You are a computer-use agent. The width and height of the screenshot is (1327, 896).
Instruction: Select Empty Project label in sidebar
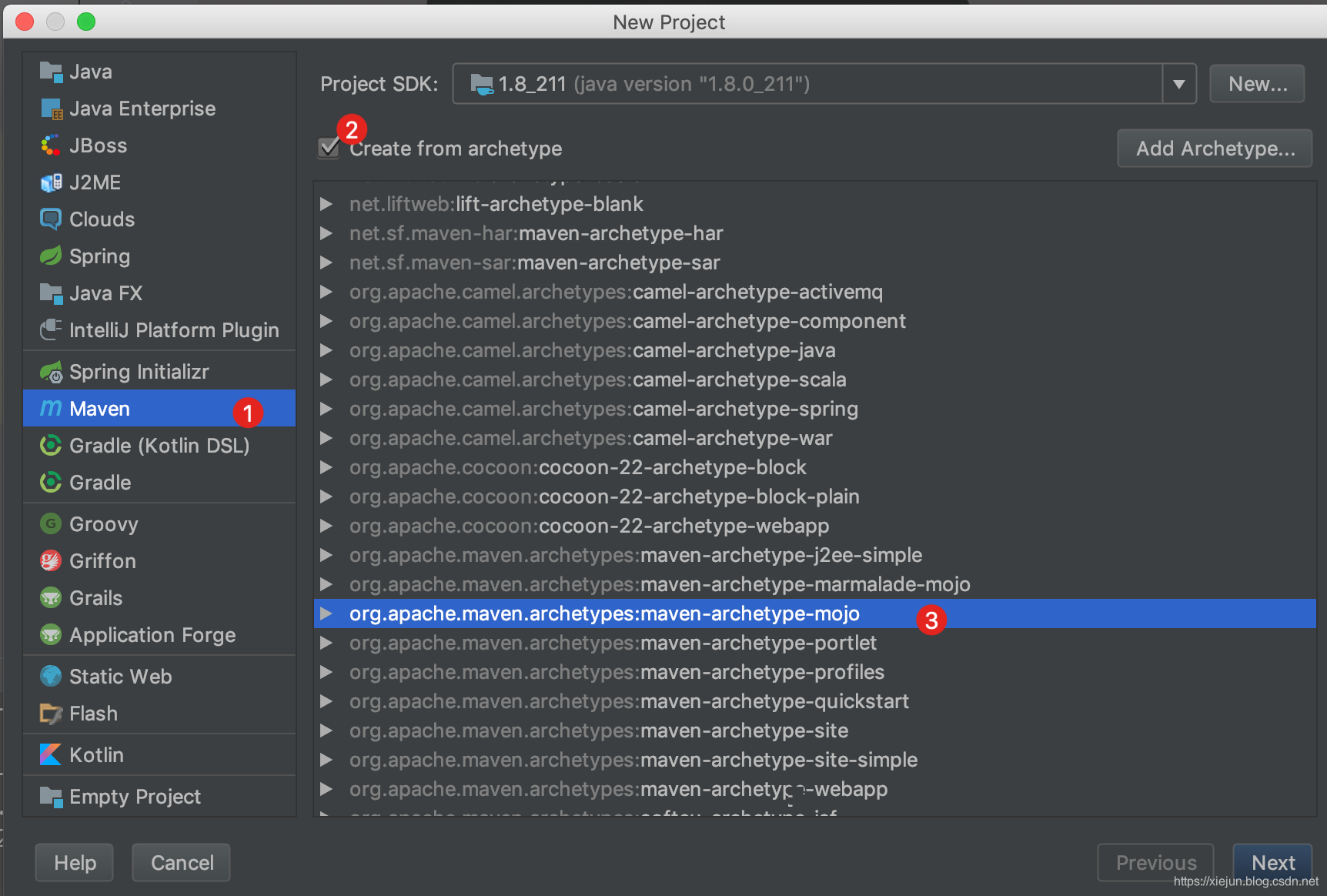(135, 797)
